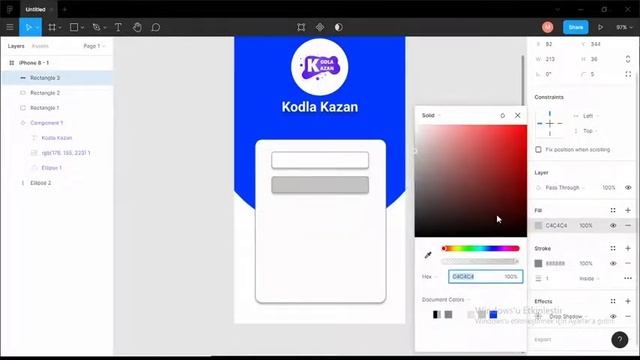Click the opacity slider bar
The width and height of the screenshot is (640, 360).
[x=480, y=261]
